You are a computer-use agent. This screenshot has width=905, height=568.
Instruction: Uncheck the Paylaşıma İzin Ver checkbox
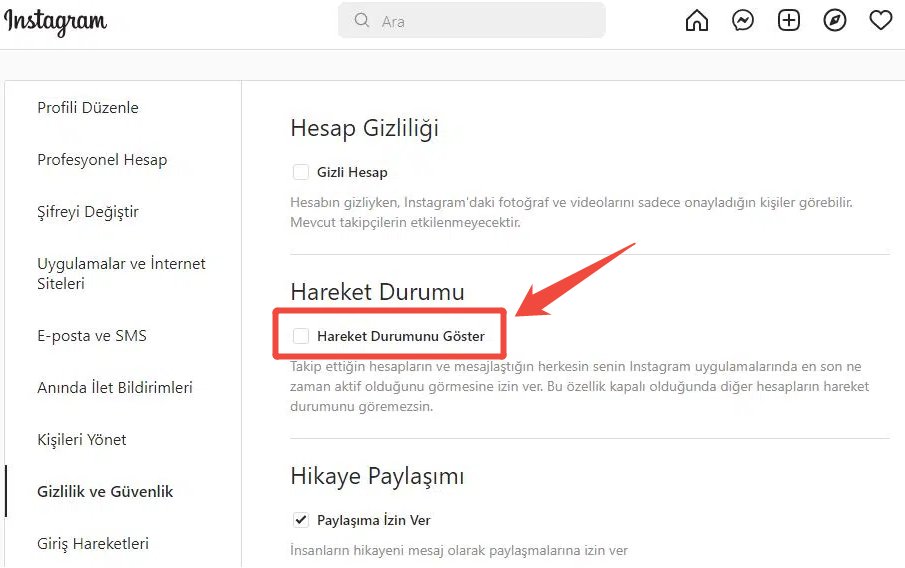tap(301, 520)
